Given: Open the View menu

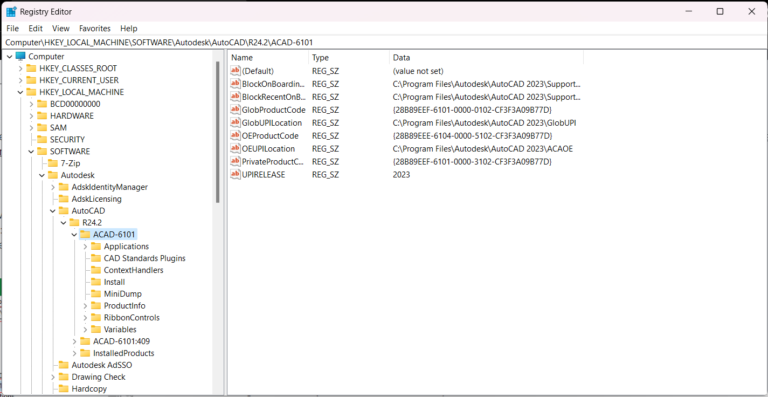Looking at the screenshot, I should [61, 28].
